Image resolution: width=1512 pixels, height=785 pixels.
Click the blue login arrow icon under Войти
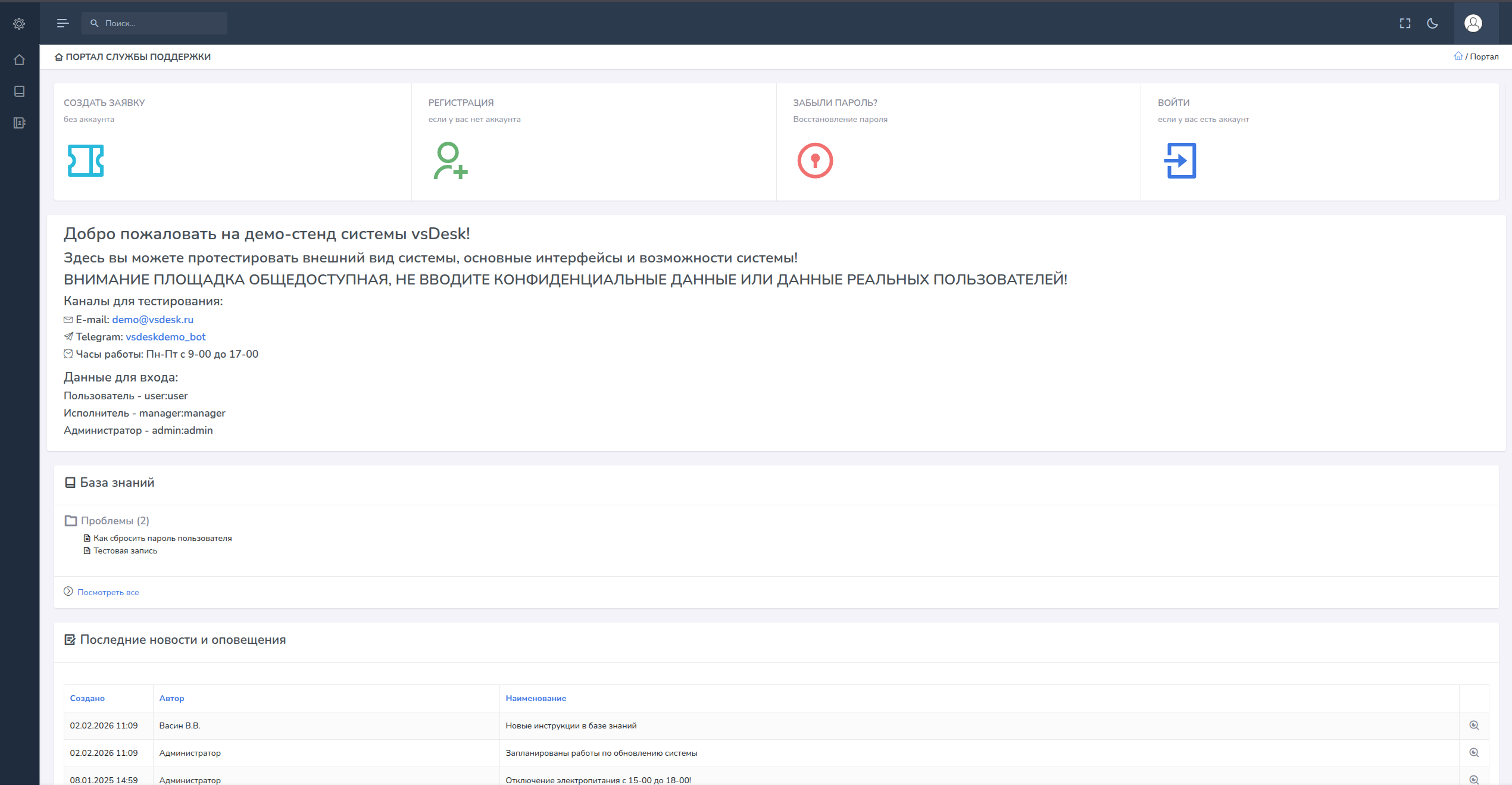coord(1180,161)
